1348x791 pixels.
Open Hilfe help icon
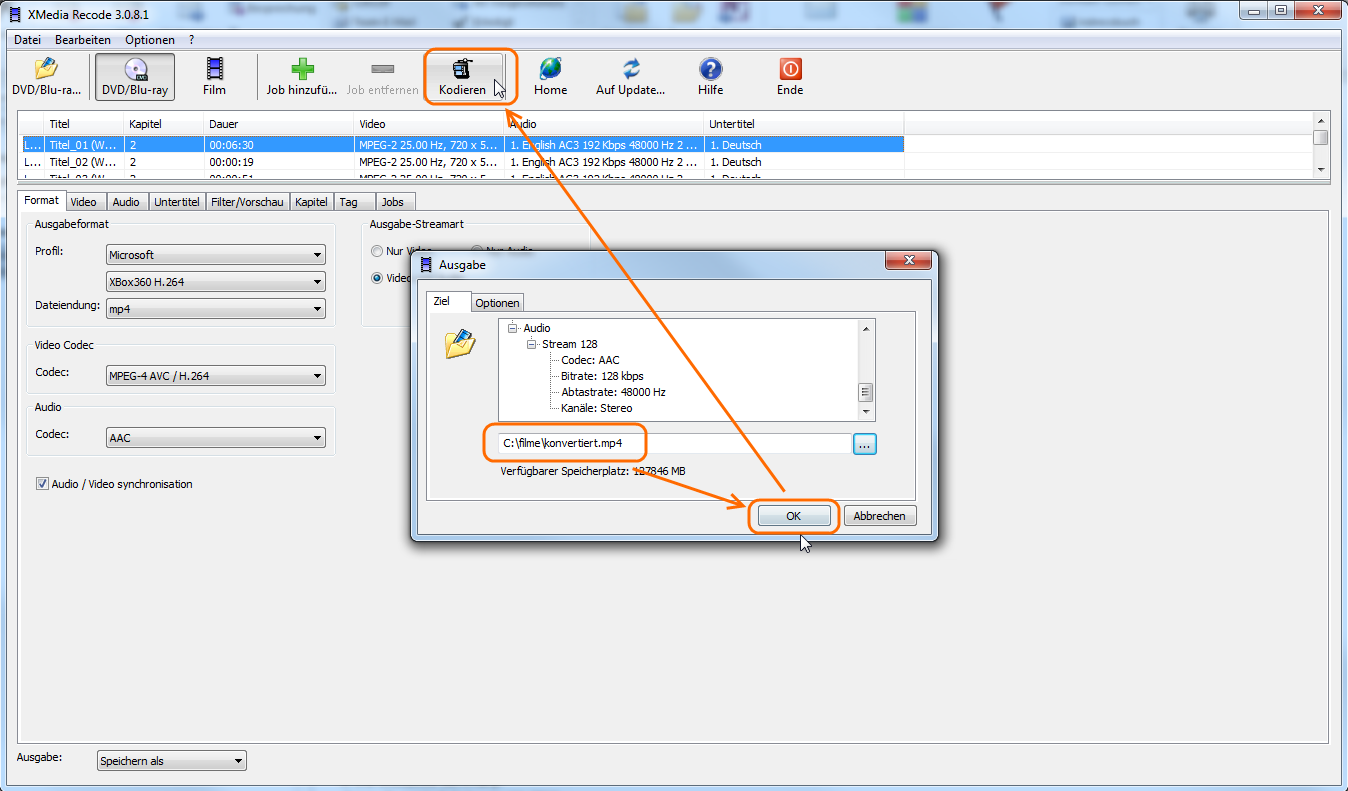710,76
